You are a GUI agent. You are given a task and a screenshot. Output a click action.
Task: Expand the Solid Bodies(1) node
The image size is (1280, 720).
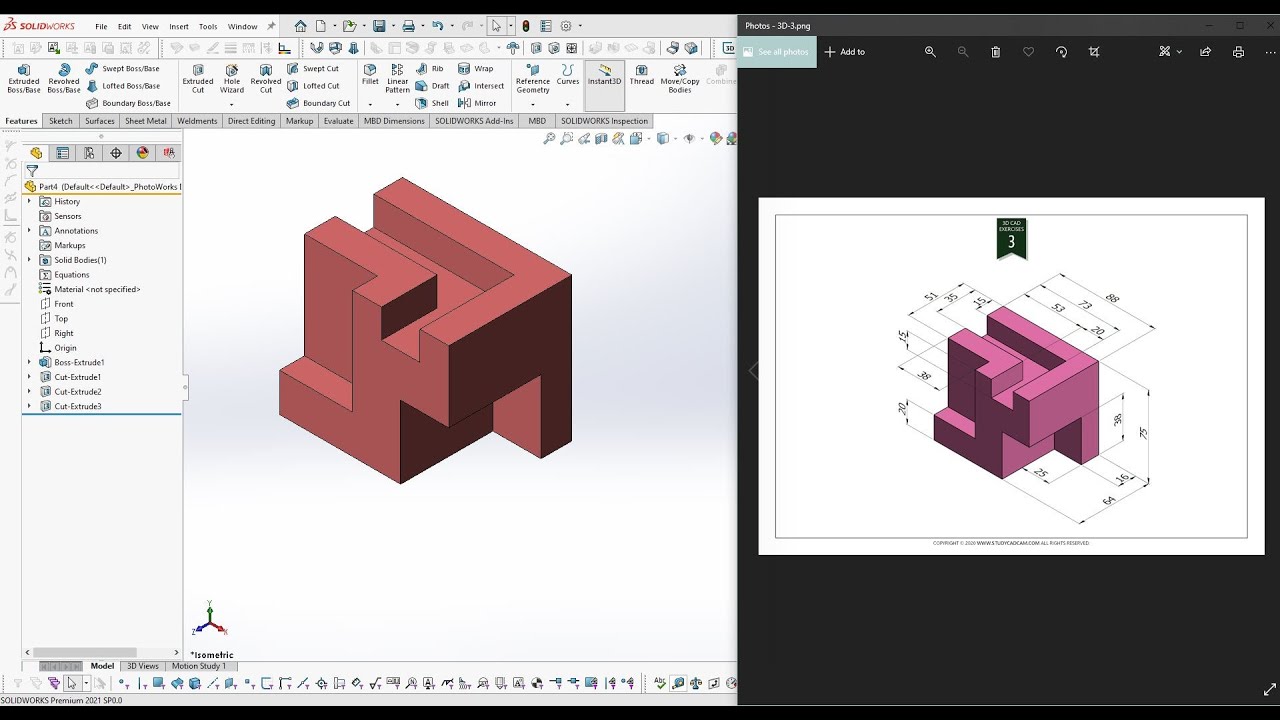click(29, 260)
